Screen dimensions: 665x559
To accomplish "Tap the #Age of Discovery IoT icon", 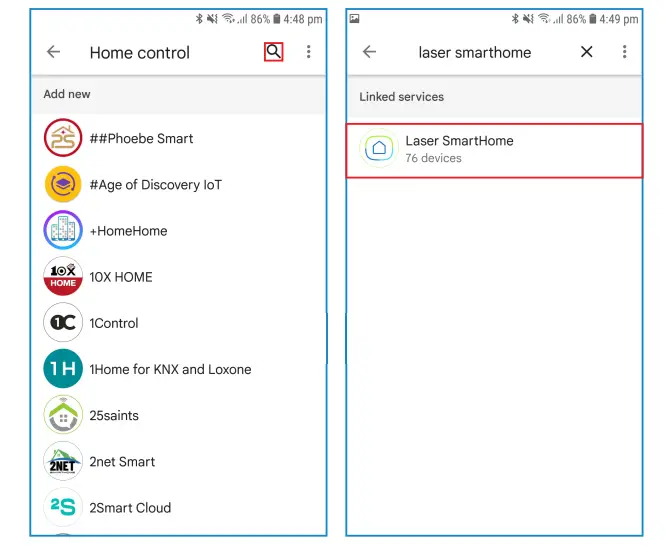I will click(63, 184).
